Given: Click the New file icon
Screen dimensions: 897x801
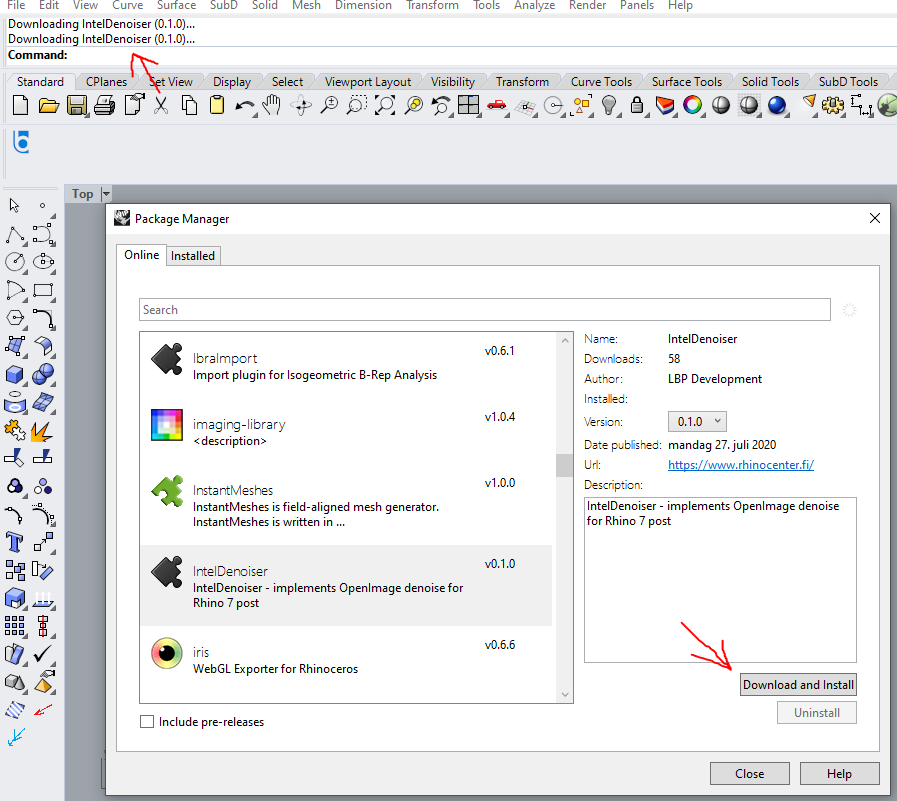Looking at the screenshot, I should (x=21, y=106).
